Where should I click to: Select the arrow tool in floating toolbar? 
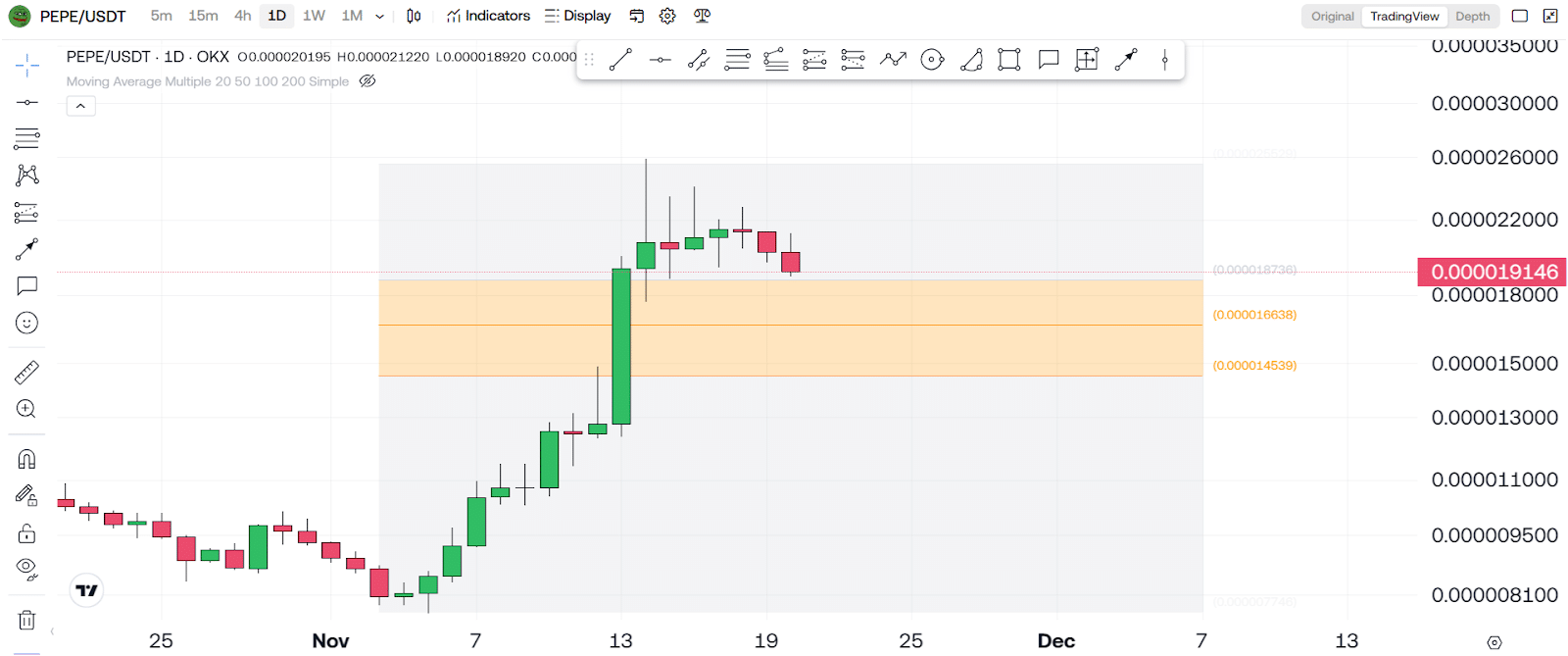(1126, 60)
